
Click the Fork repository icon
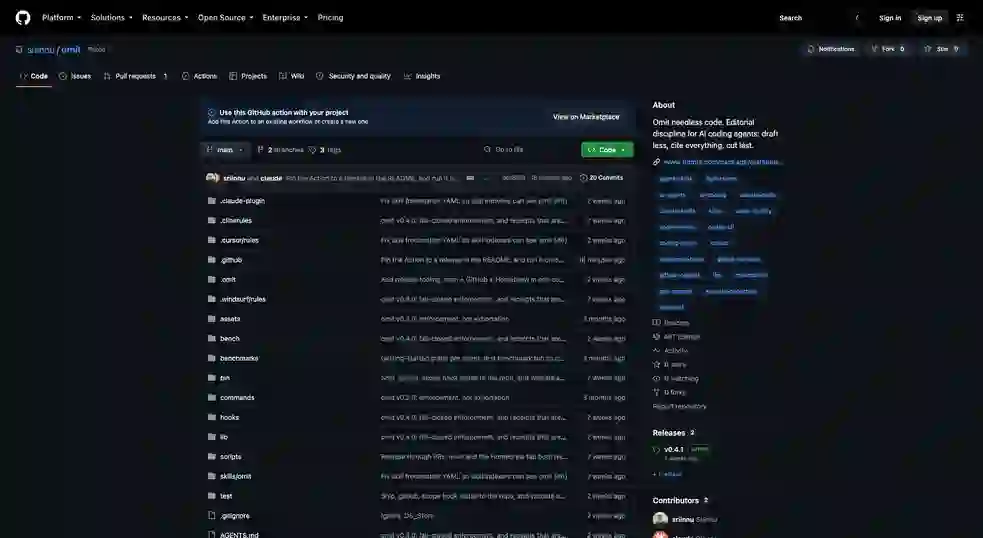point(874,49)
